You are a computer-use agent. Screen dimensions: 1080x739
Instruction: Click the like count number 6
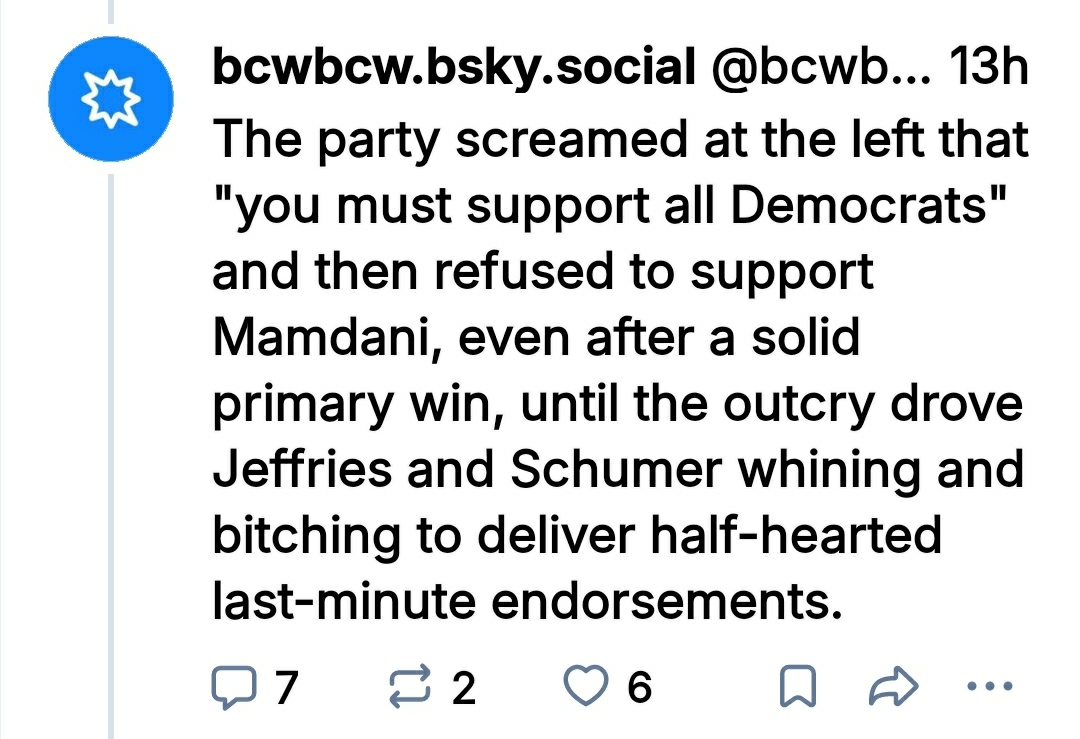pos(640,687)
